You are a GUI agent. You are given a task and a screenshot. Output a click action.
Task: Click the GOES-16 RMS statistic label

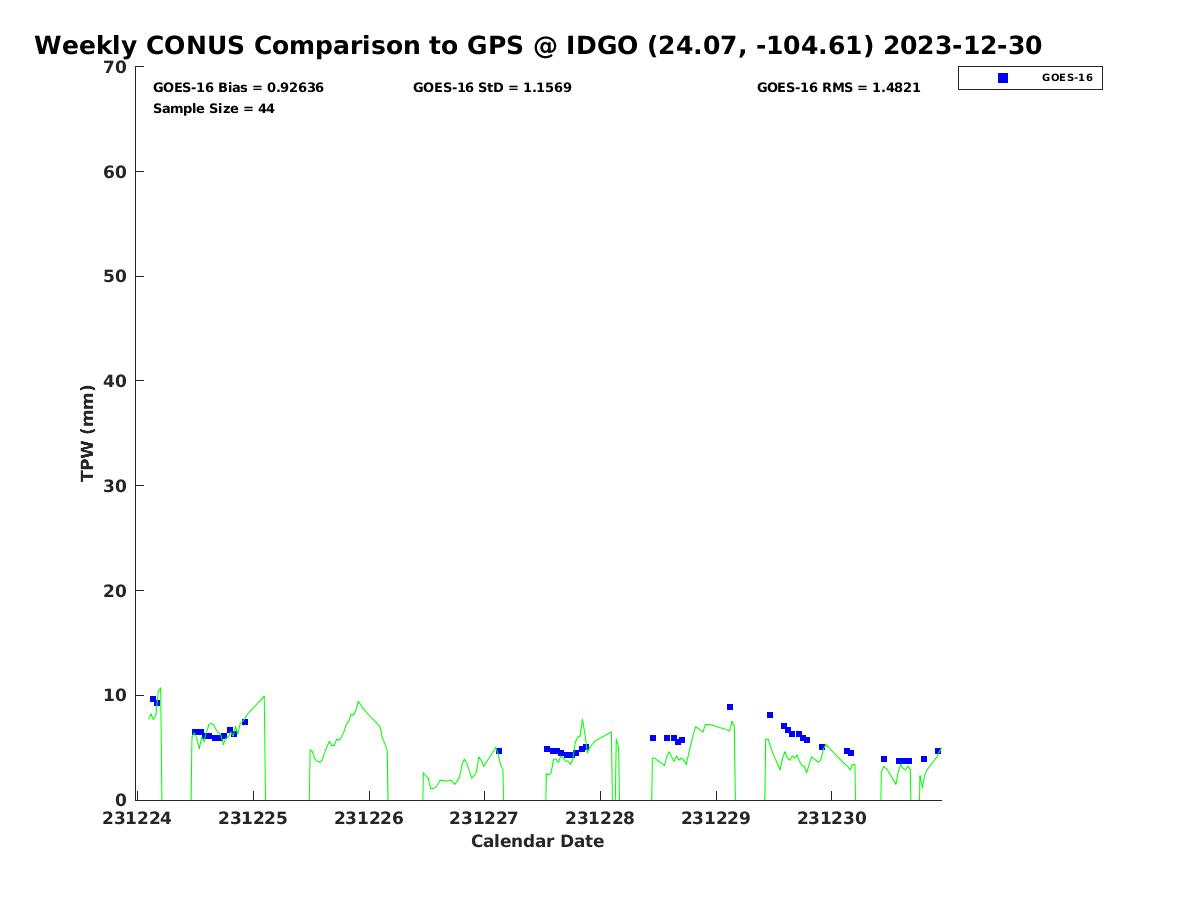(839, 88)
